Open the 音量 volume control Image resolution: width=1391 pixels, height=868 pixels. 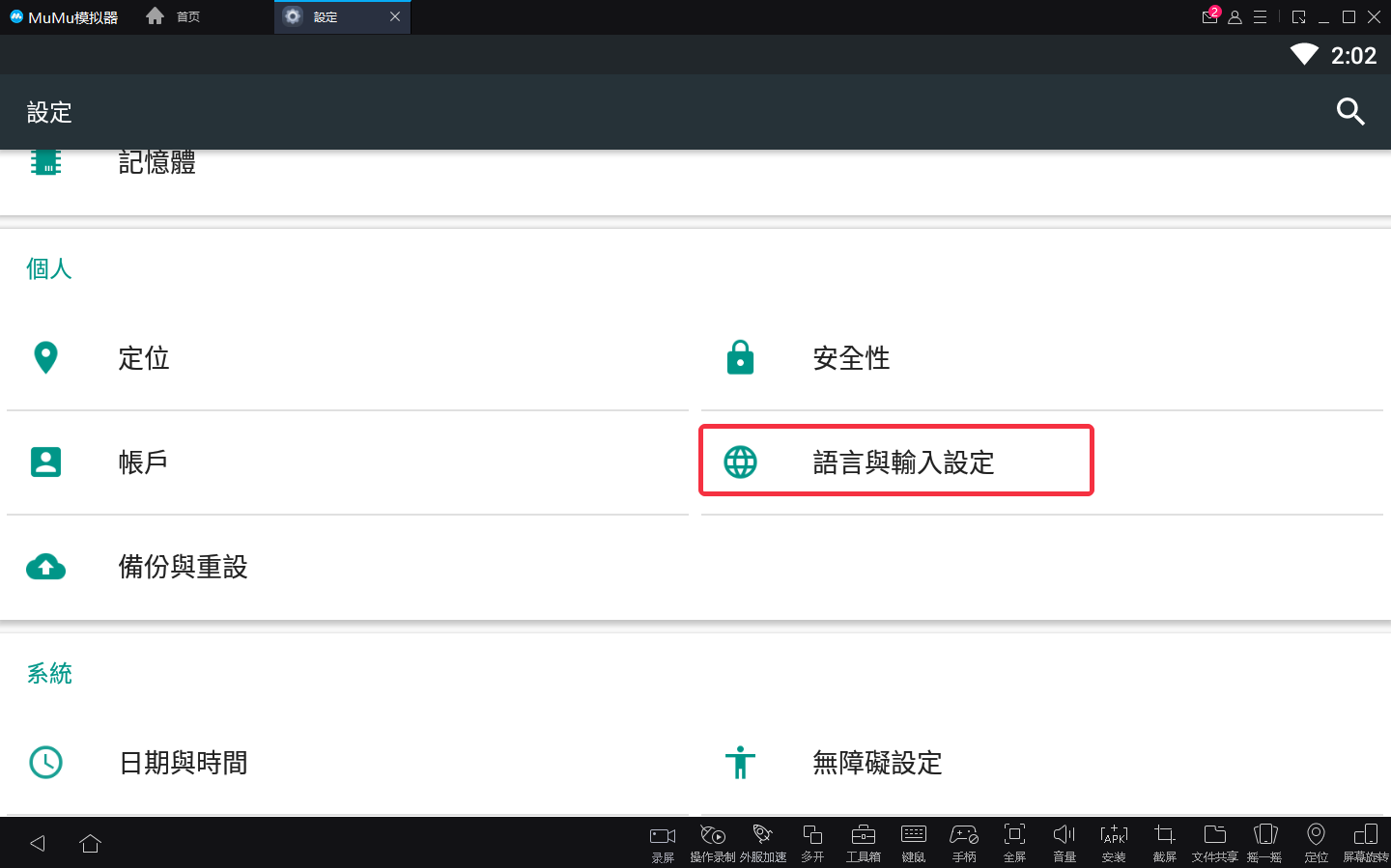(1064, 841)
